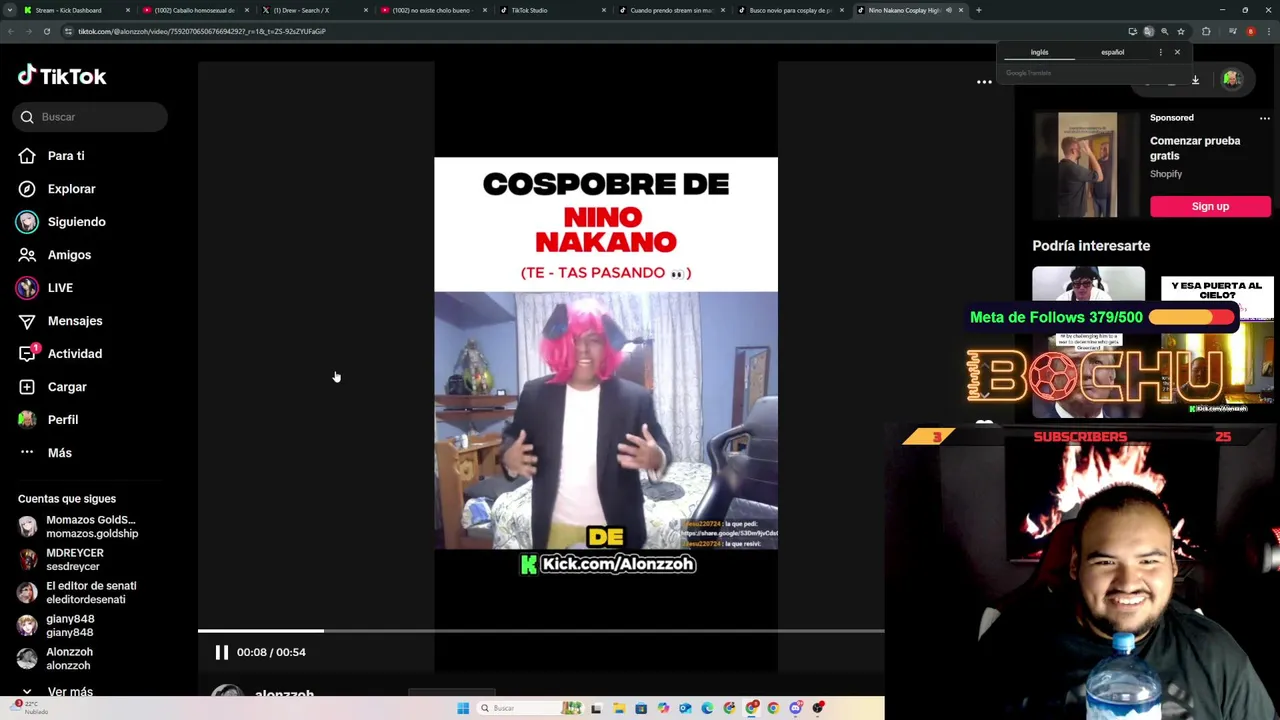Click the Sign up button on Shopify ad
This screenshot has height=720, width=1280.
pyautogui.click(x=1210, y=206)
